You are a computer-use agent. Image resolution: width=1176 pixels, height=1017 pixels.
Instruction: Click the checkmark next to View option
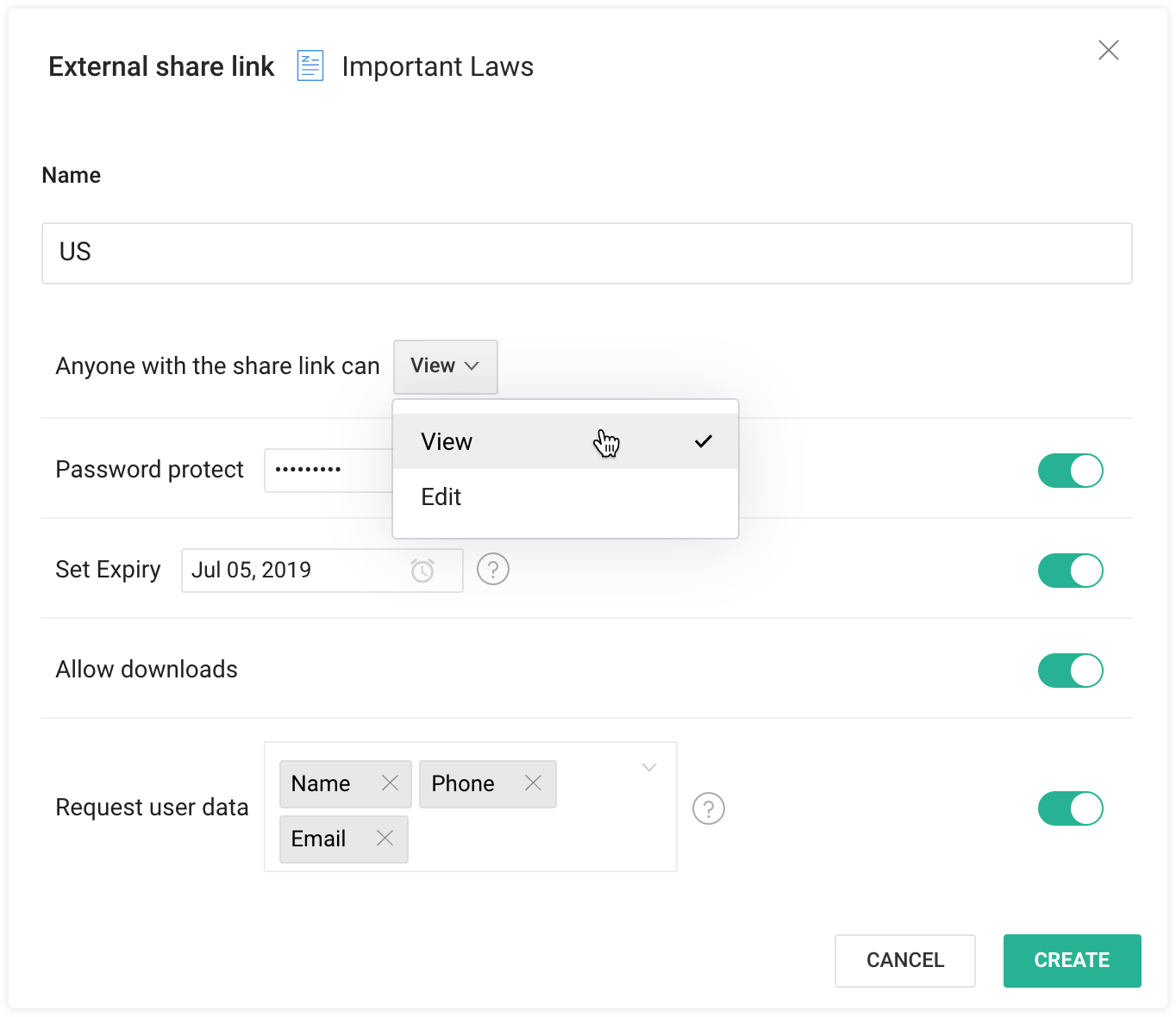(x=704, y=440)
